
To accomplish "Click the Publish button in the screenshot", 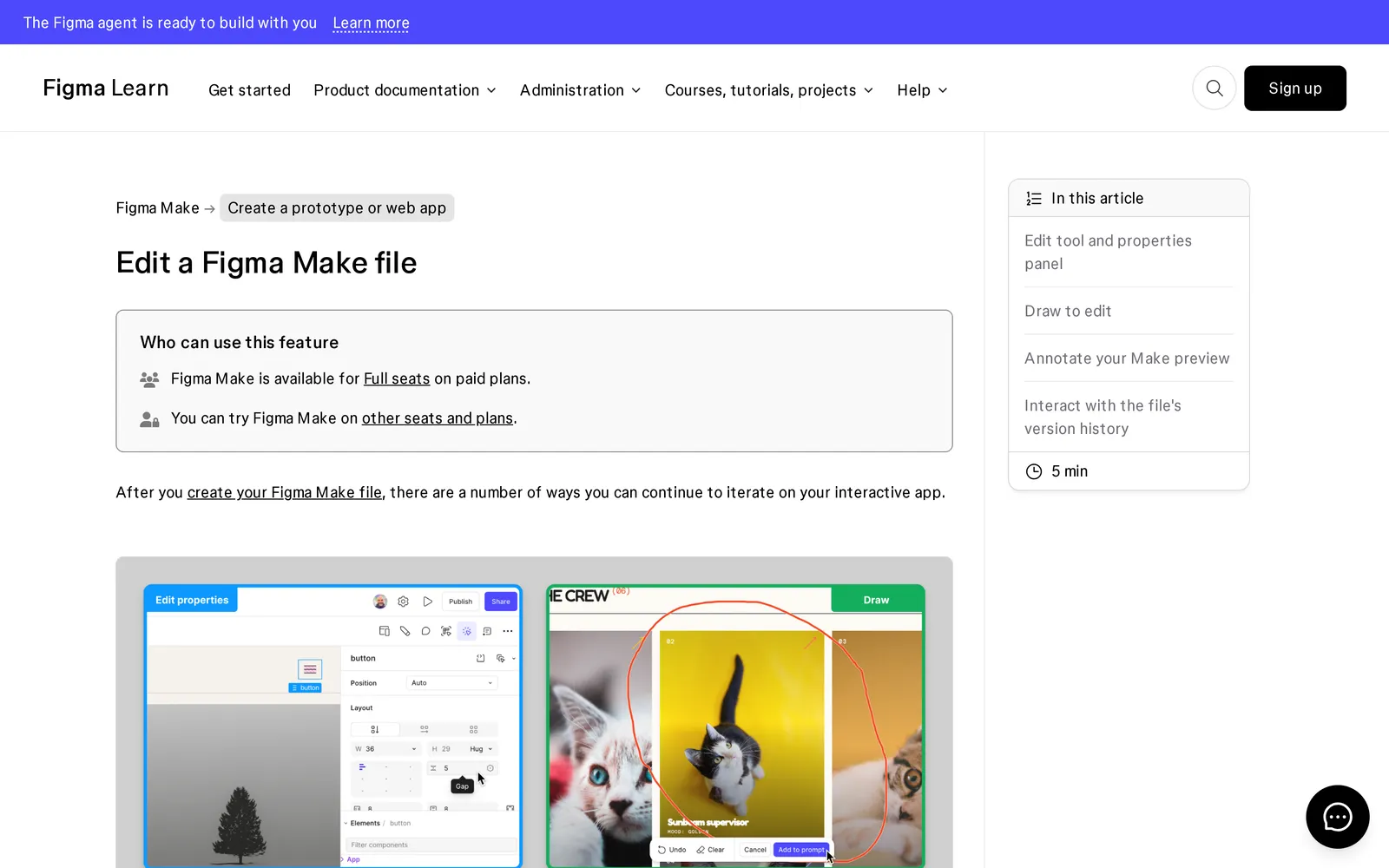I will coord(460,602).
